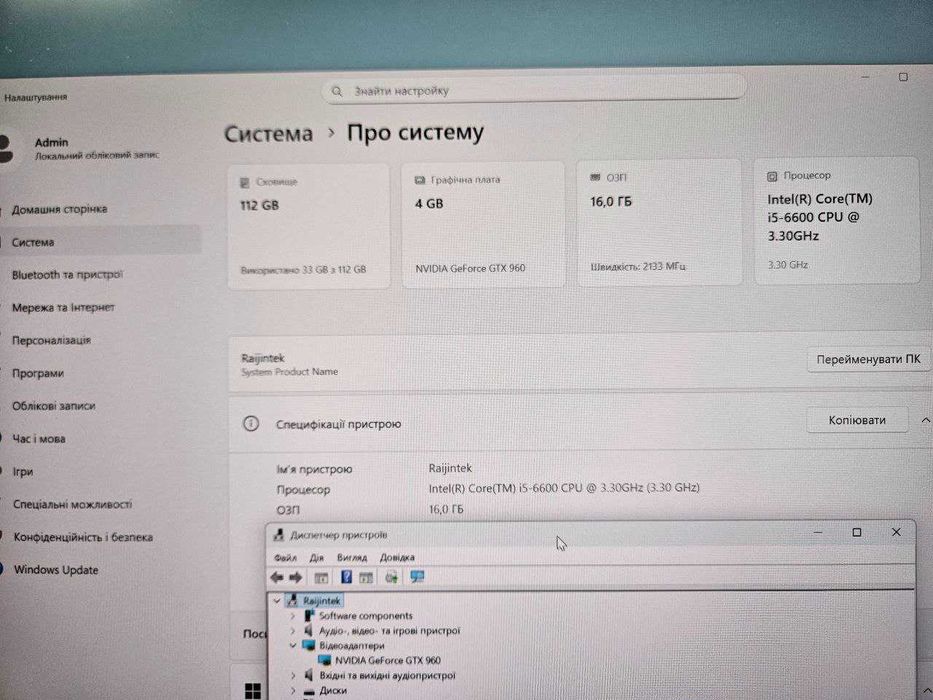
Task: Click the action pane toolbar icon beside Help
Action: tap(366, 577)
